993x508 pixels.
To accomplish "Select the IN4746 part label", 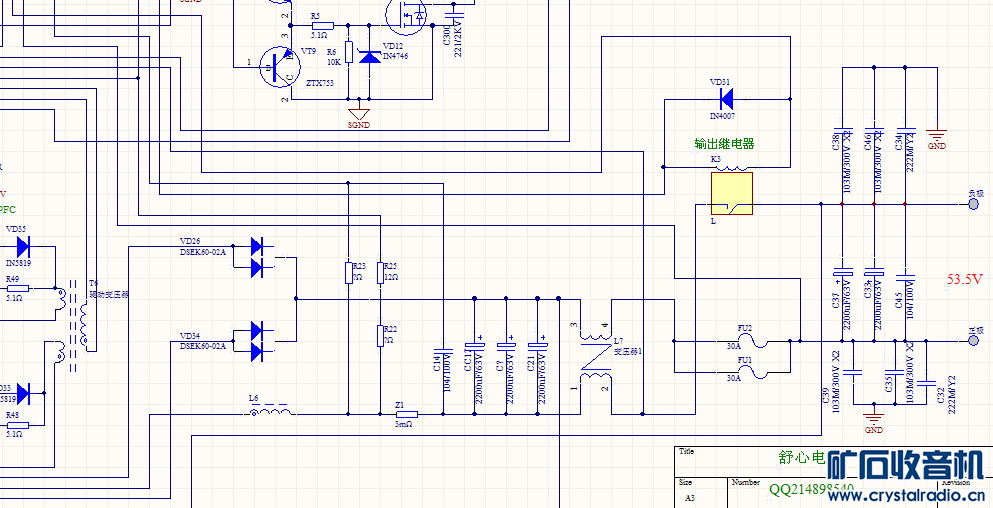I will point(396,56).
